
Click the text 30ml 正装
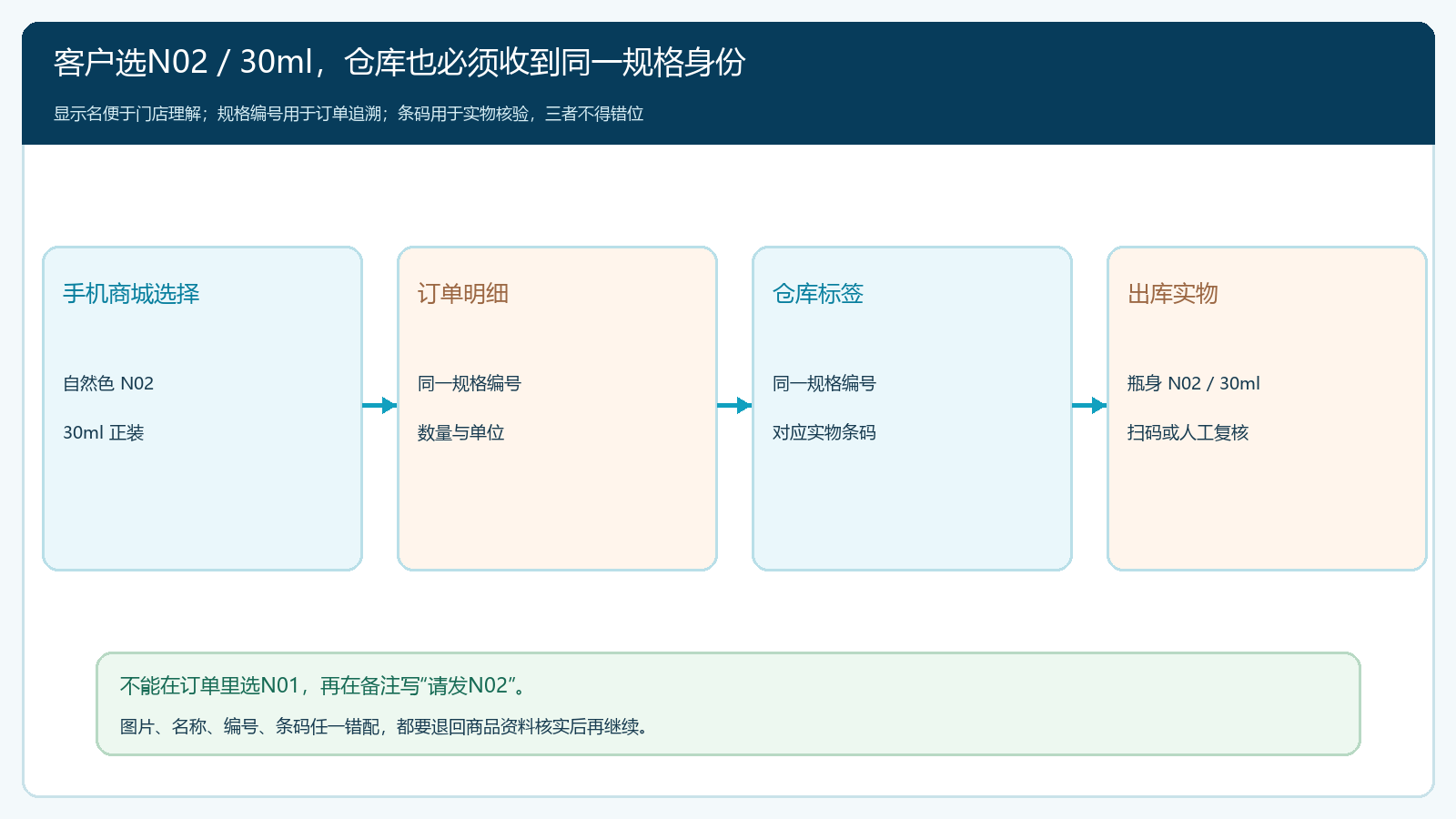(x=104, y=432)
